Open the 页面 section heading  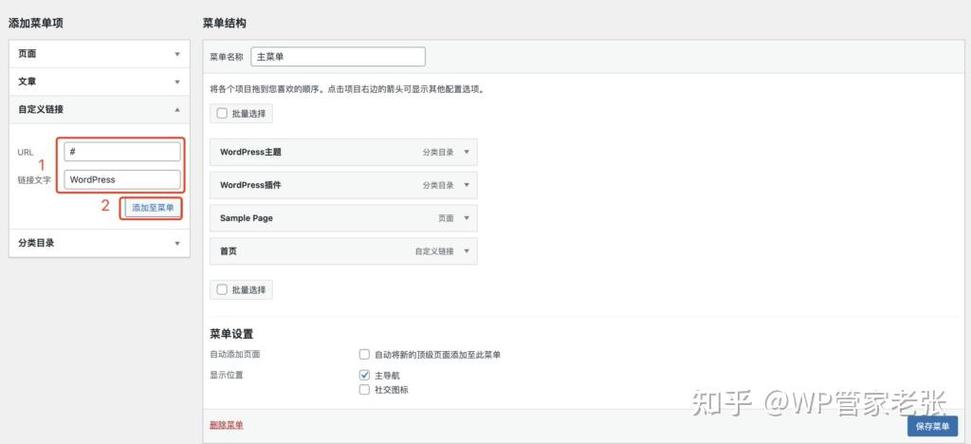[x=27, y=54]
